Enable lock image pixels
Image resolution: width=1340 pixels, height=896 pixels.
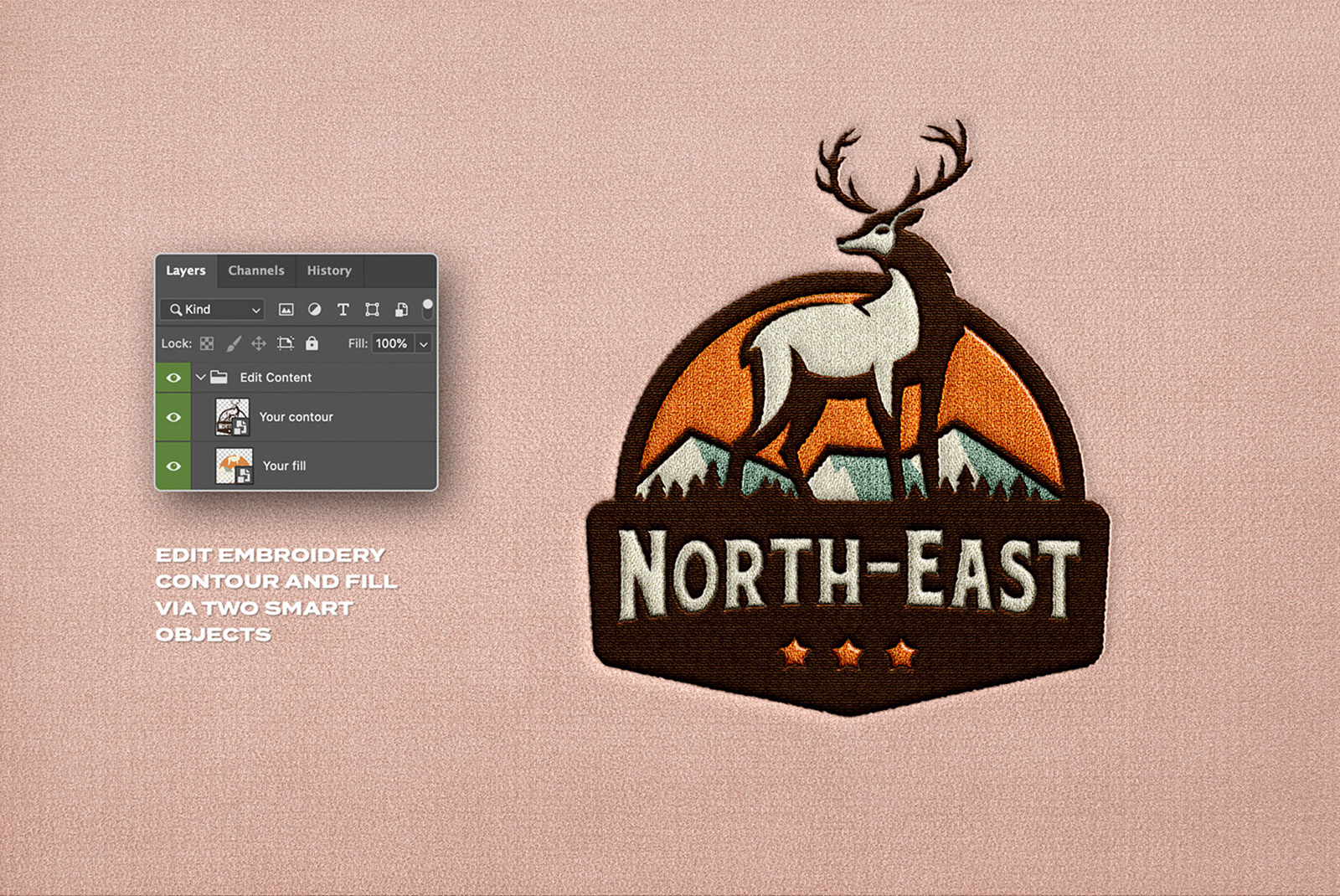coord(234,343)
